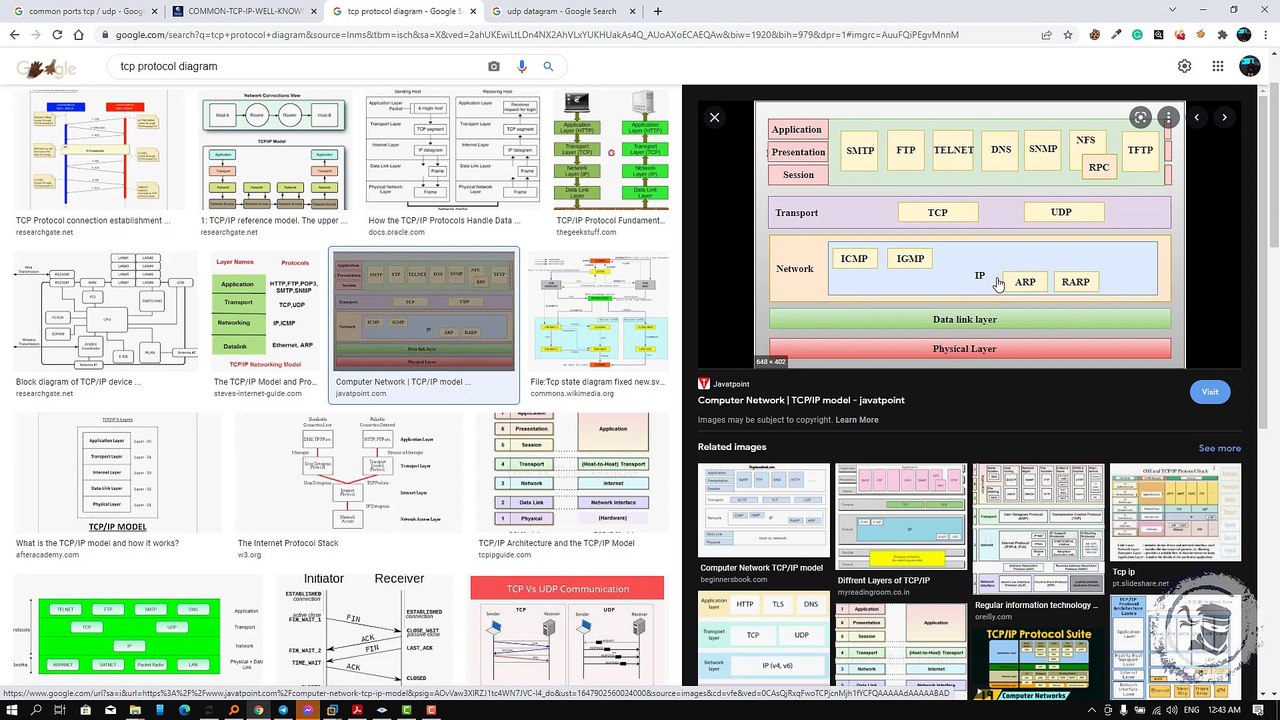This screenshot has width=1280, height=720.
Task: Close the image preview panel
Action: pos(714,117)
